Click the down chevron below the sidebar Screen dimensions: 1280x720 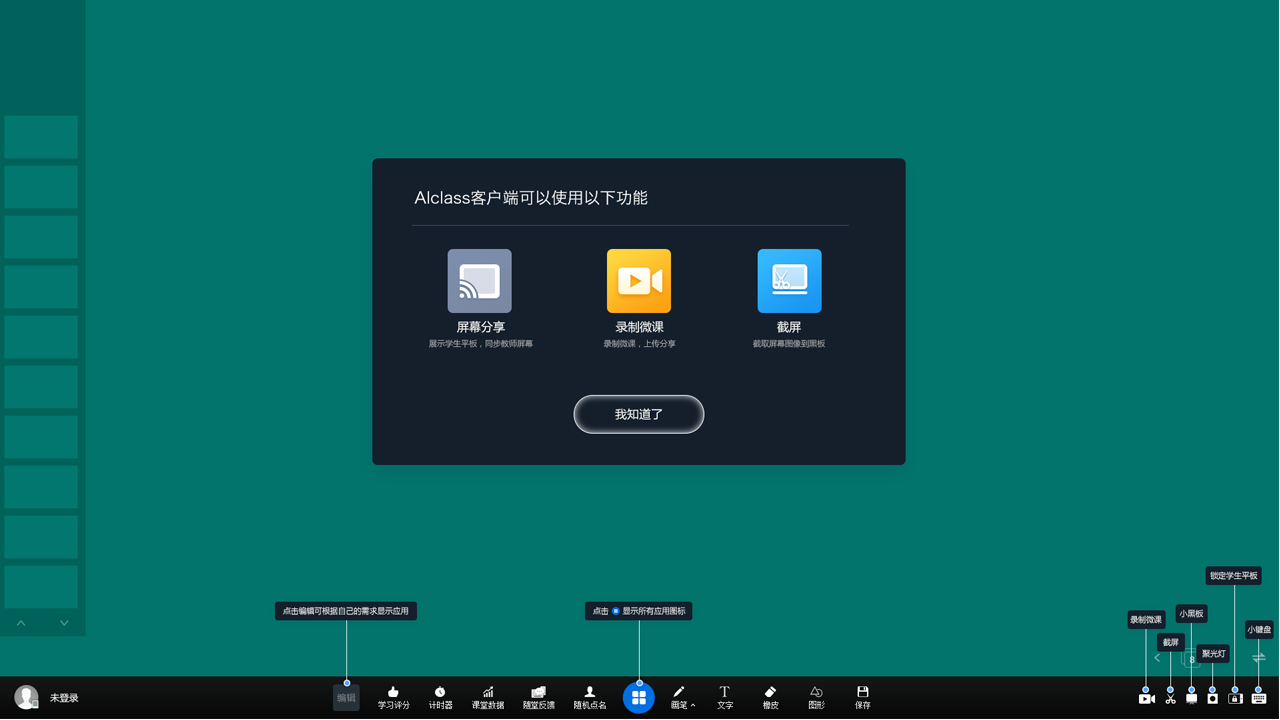tap(64, 622)
